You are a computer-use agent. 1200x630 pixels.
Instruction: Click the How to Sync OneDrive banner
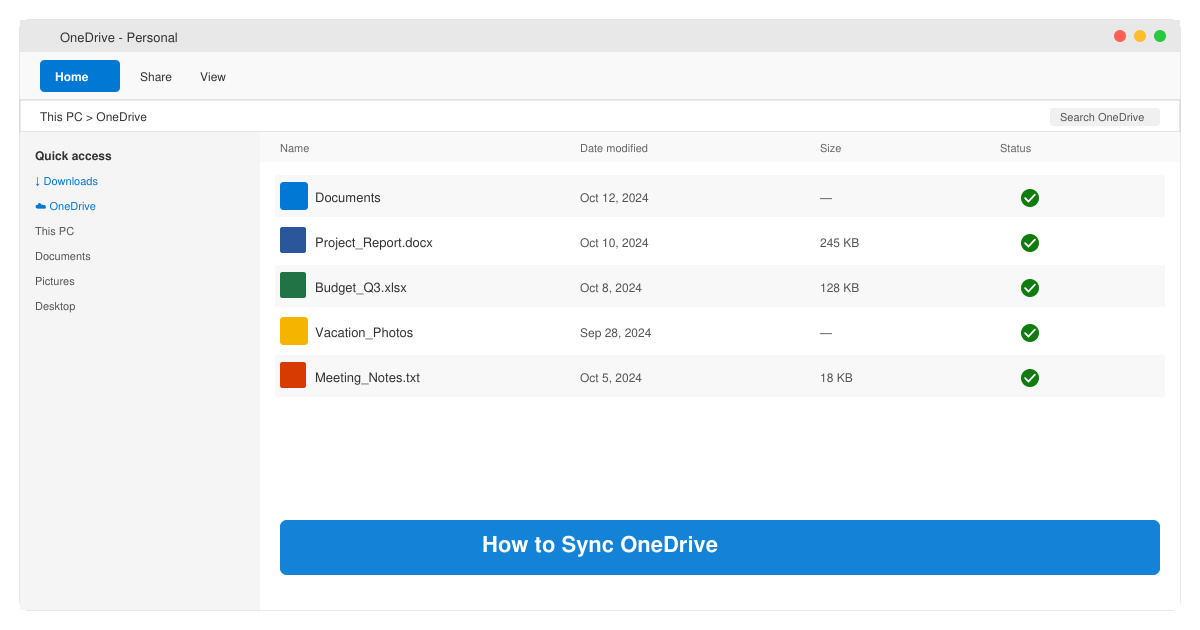click(x=720, y=547)
